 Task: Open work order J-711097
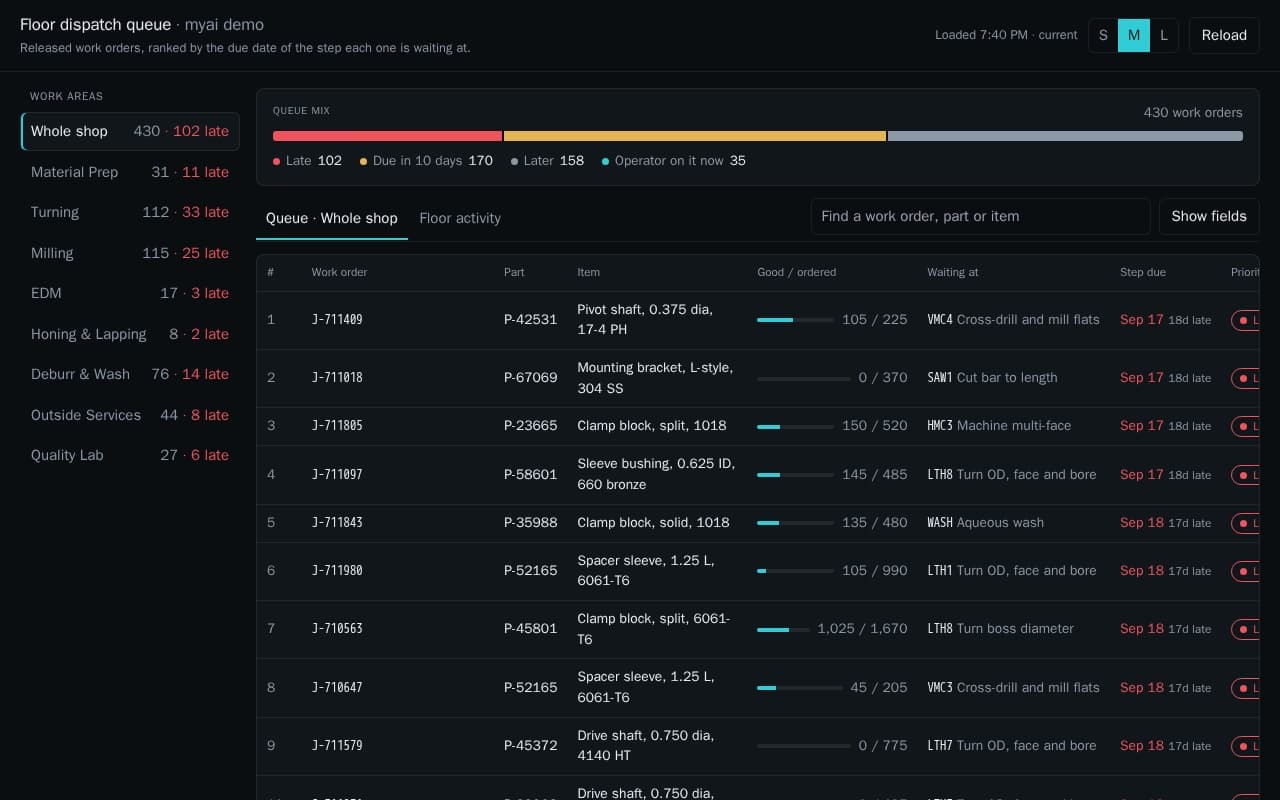(337, 475)
